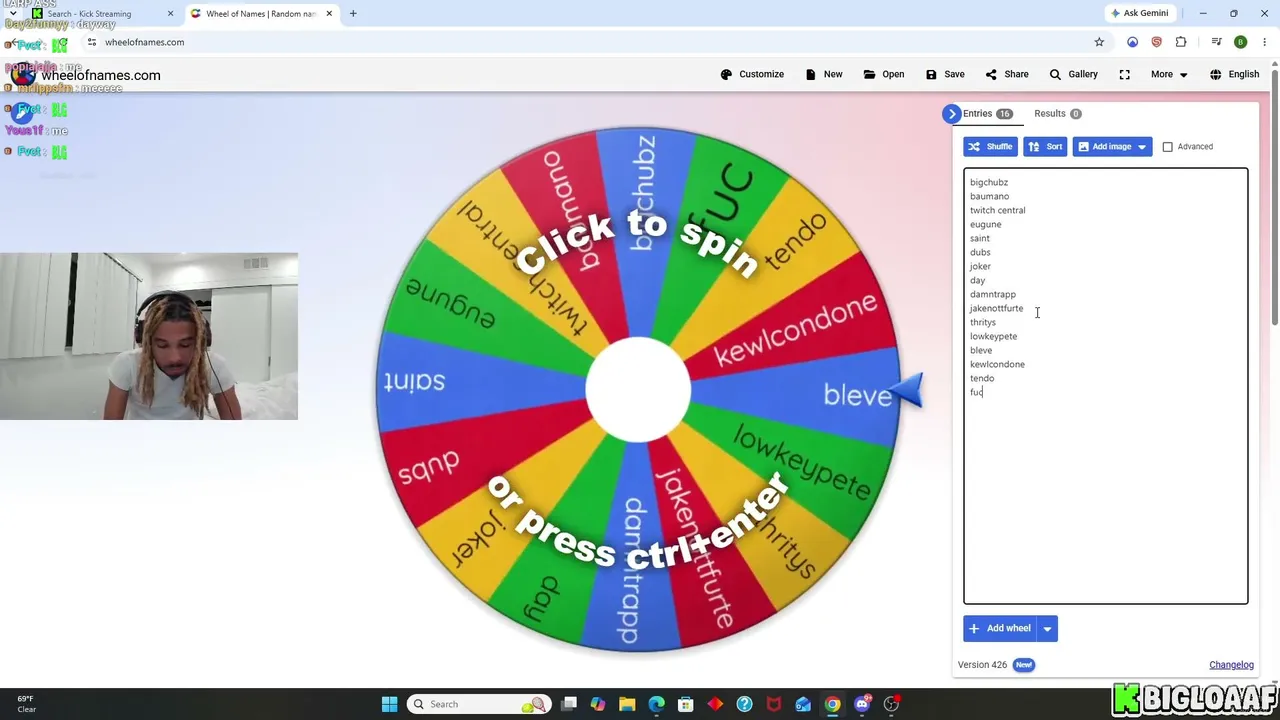1280x720 pixels.
Task: Open the Changelog link
Action: pyautogui.click(x=1231, y=665)
